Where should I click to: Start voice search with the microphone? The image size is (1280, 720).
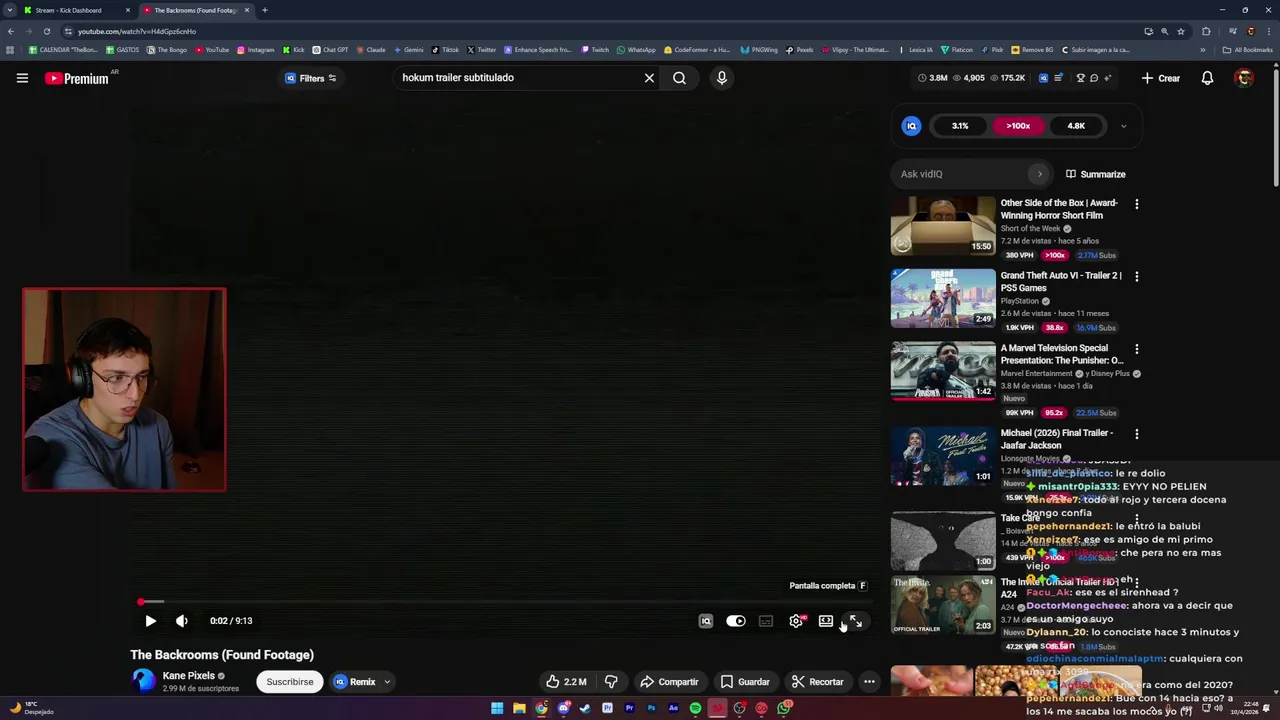tap(721, 78)
